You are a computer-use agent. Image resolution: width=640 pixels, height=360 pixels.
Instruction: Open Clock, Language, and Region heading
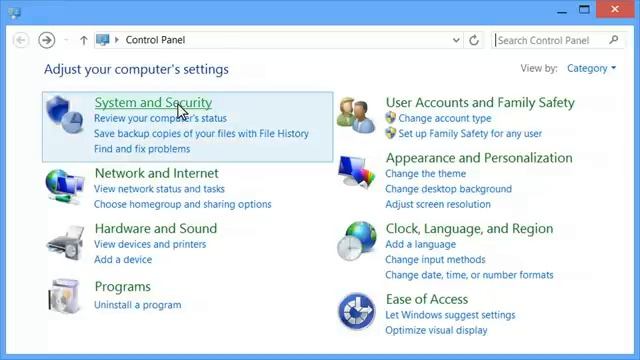tap(470, 229)
